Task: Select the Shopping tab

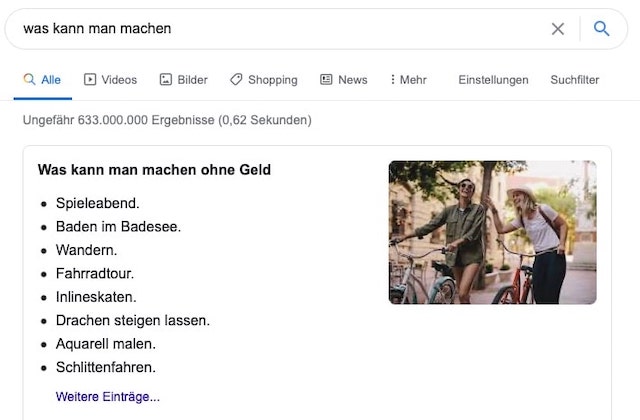Action: click(272, 80)
